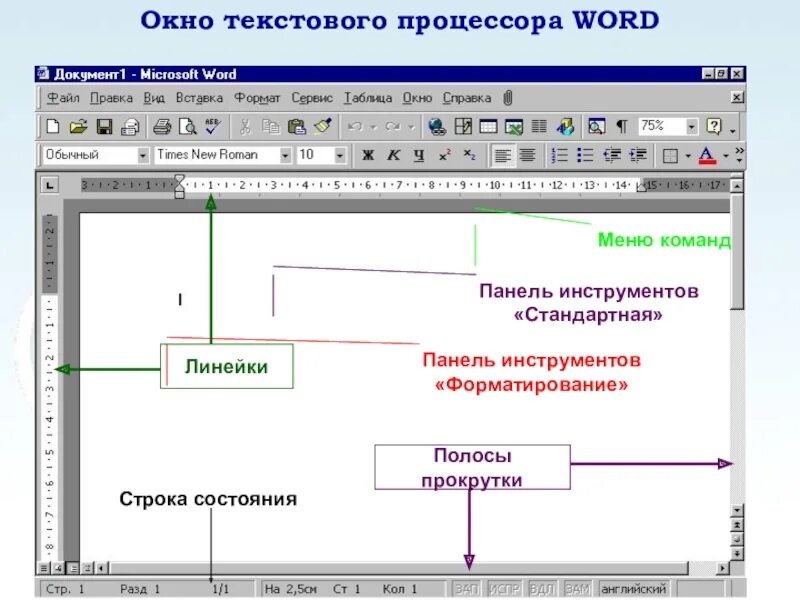800x600 pixels.
Task: Click the ВДЛ status bar indicator
Action: click(x=541, y=589)
